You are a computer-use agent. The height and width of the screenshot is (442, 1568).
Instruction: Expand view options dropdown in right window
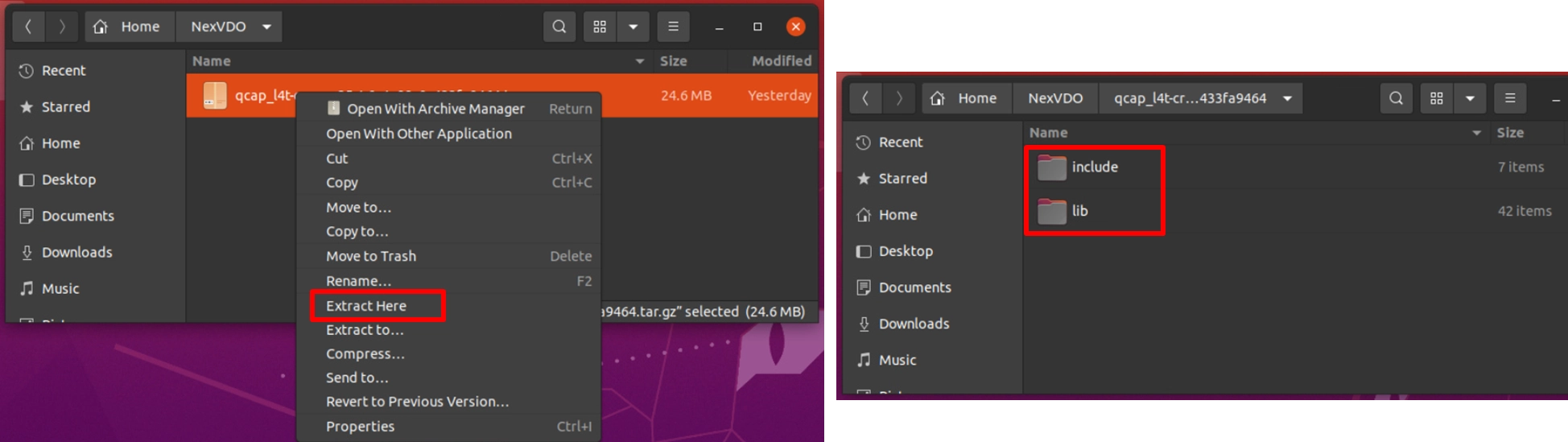pos(1470,98)
